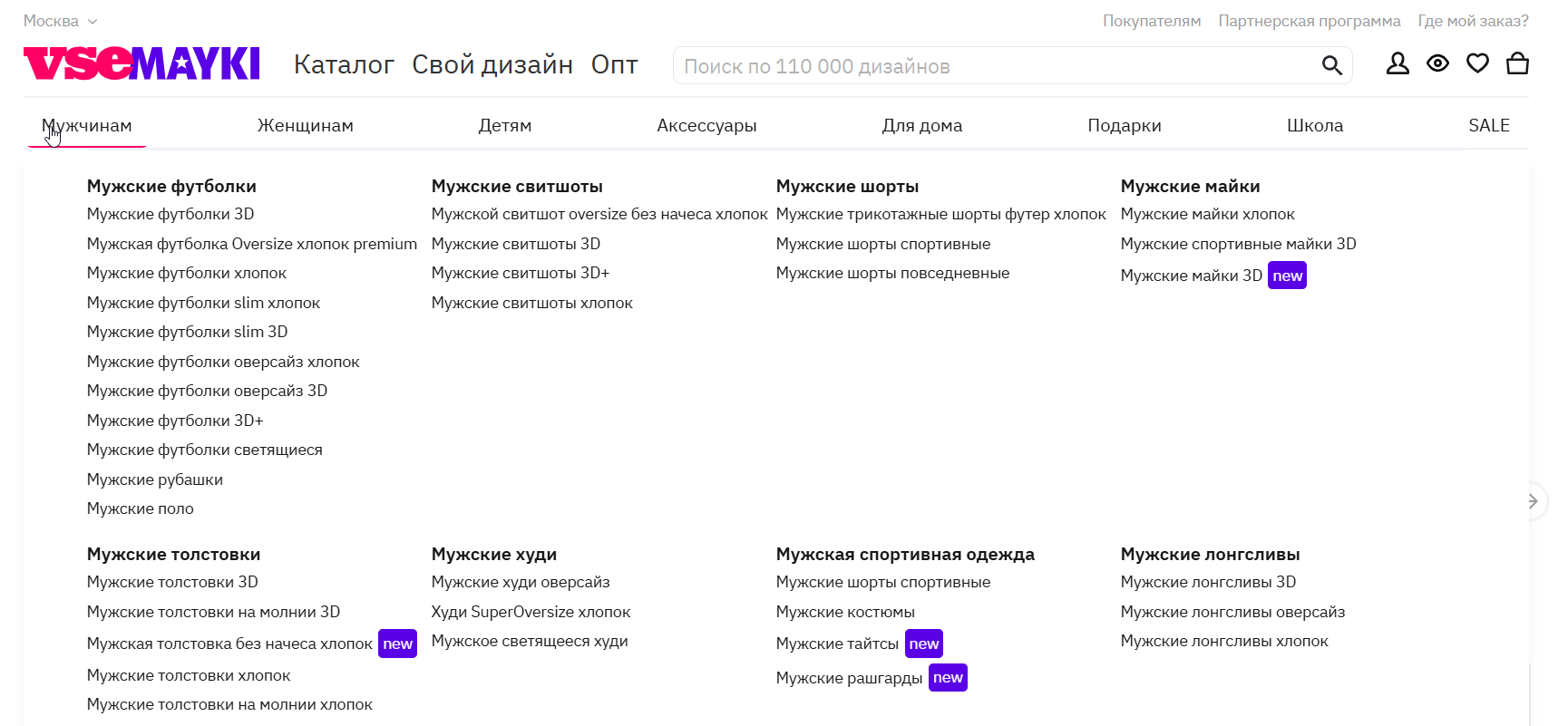Open Мужские майки heading
1568x726 pixels.
1190,186
